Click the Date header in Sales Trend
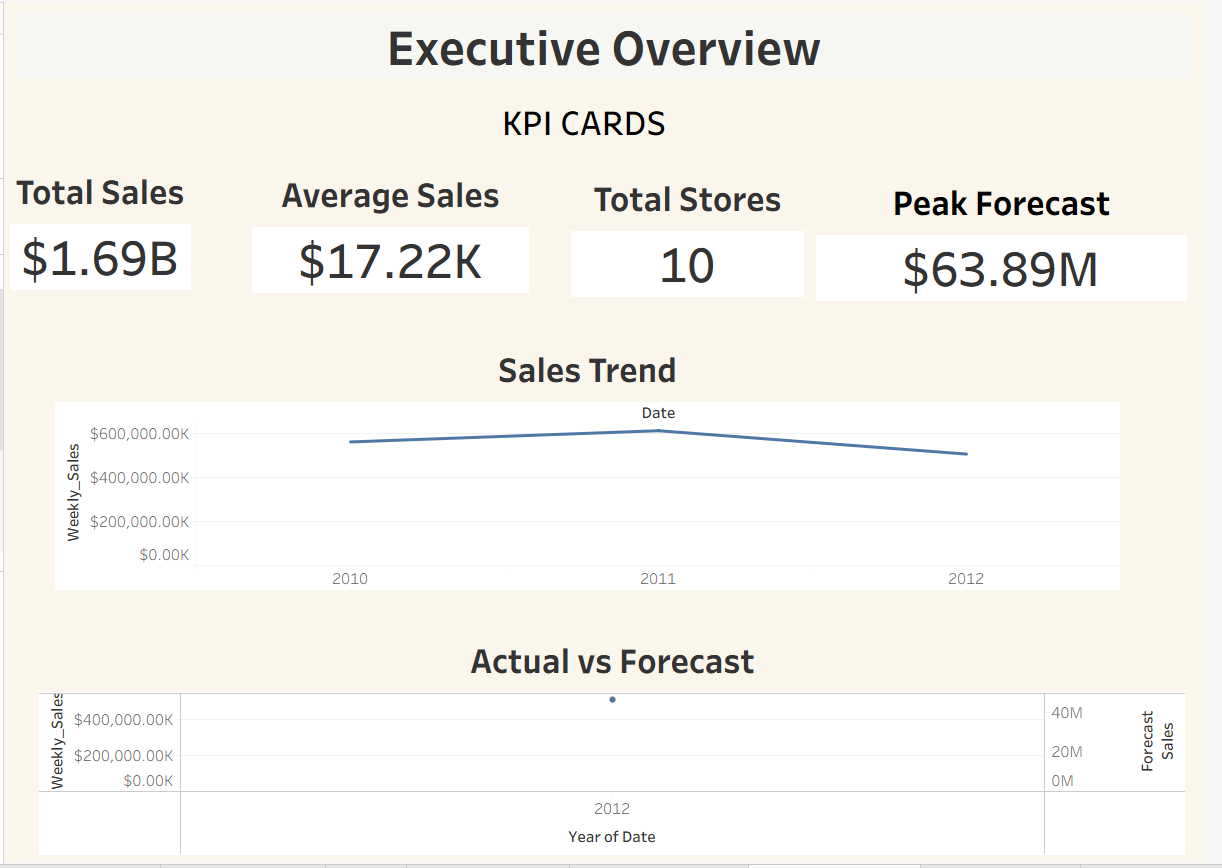The width and height of the screenshot is (1222, 868). coord(658,413)
